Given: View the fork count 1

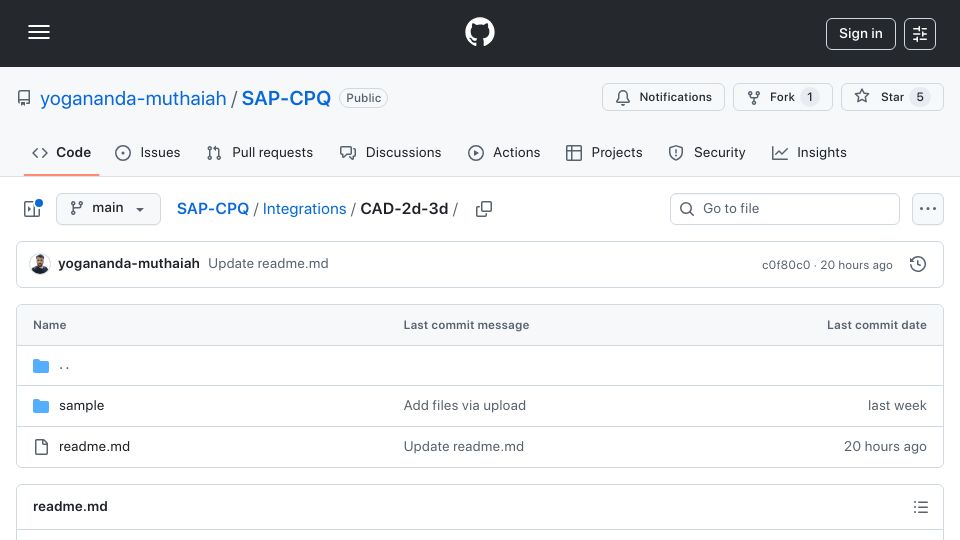Looking at the screenshot, I should pos(809,97).
